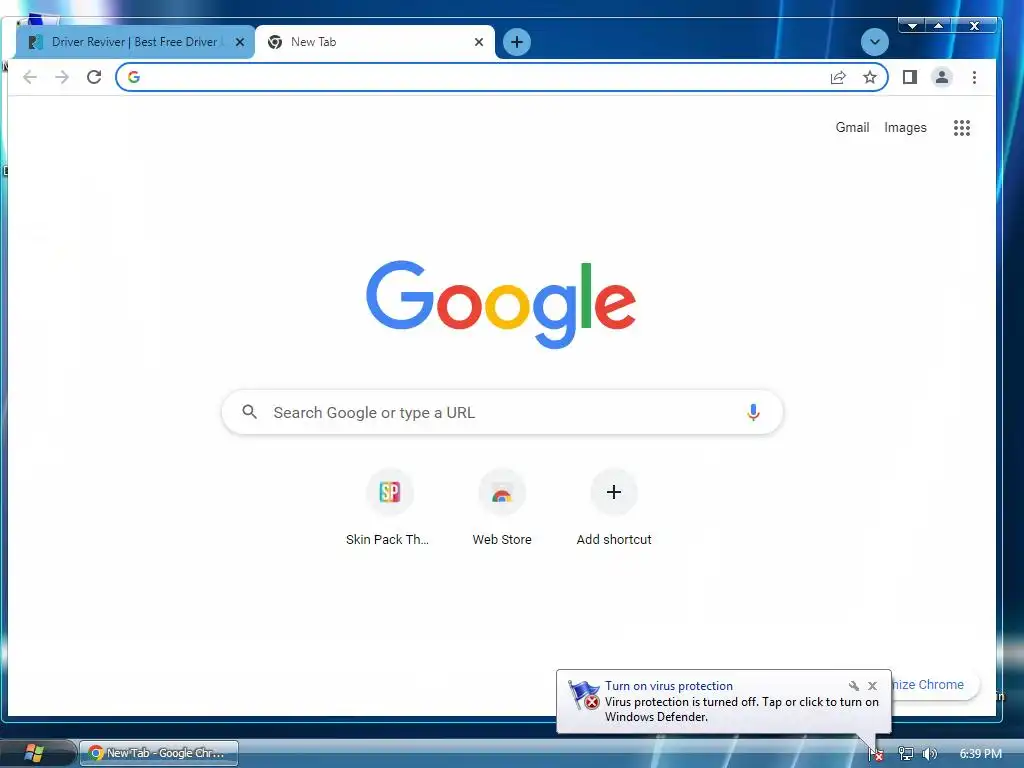Open the Web Store shortcut tile
The width and height of the screenshot is (1024, 768).
coord(502,508)
